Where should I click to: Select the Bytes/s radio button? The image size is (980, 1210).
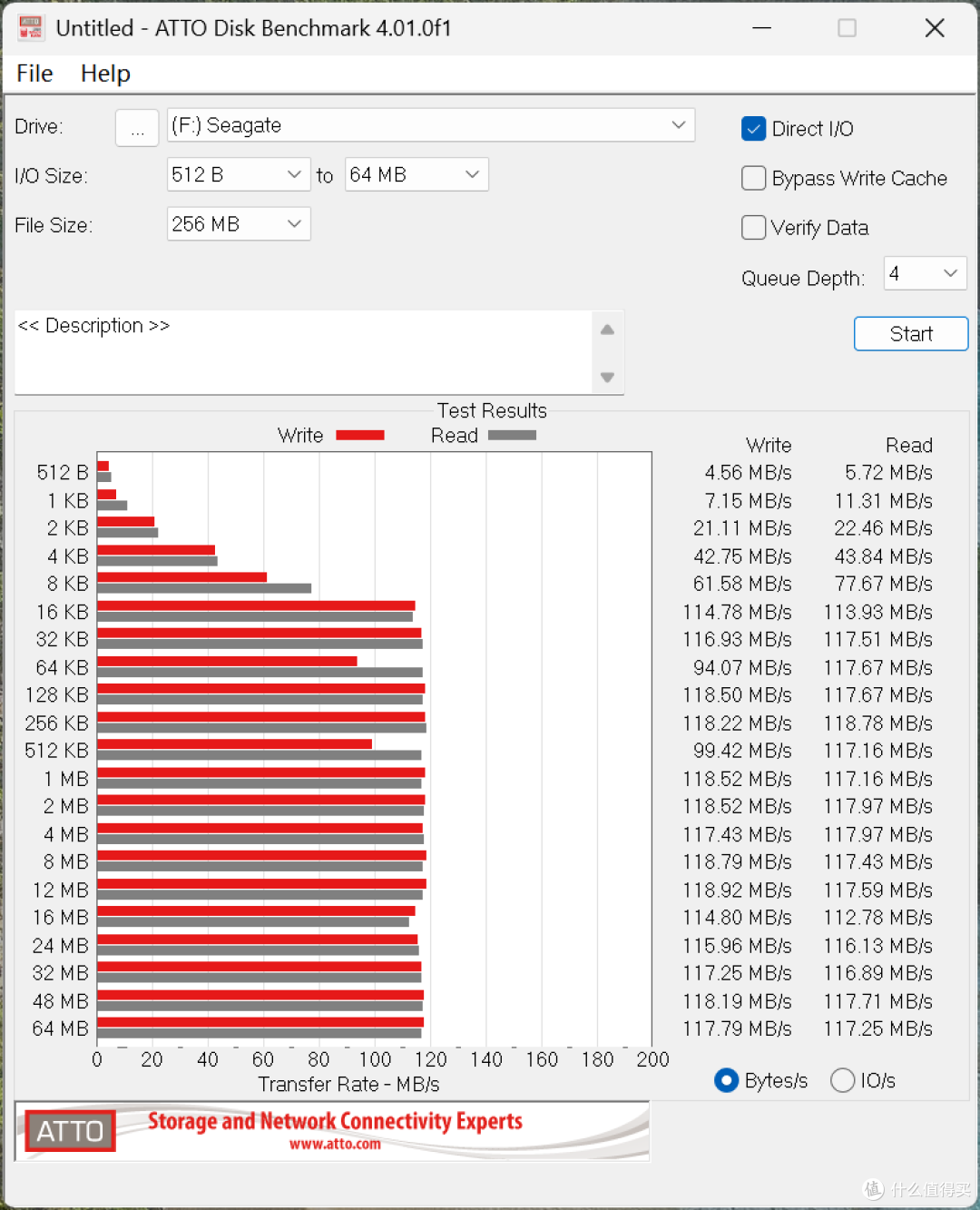click(x=726, y=1080)
